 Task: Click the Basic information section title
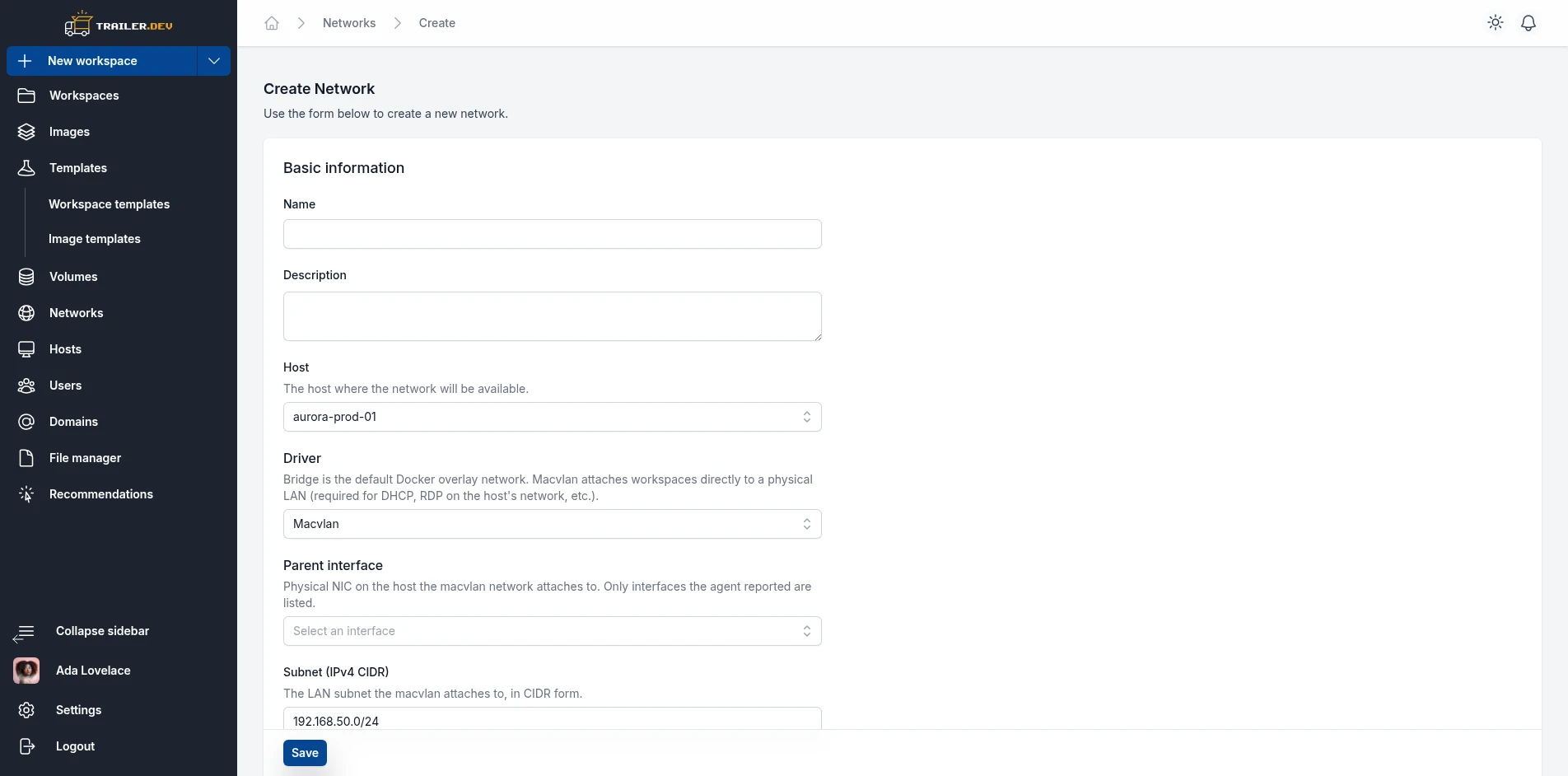pos(343,168)
